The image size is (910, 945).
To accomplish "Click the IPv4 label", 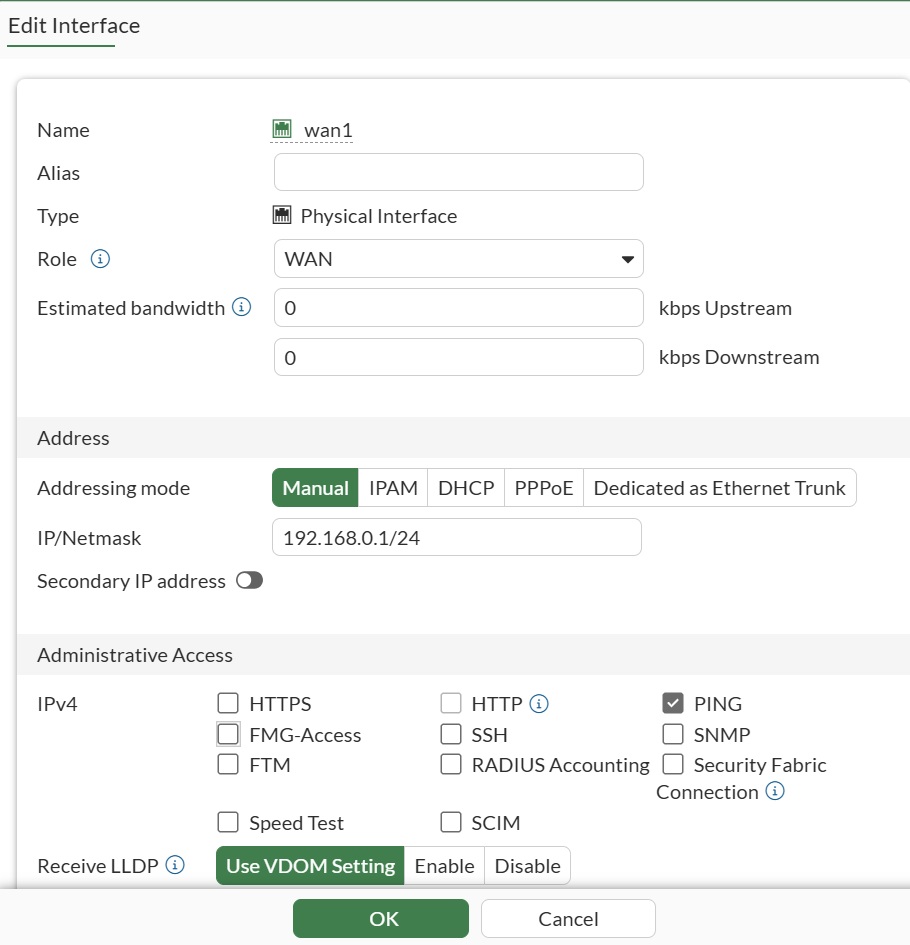I will [x=57, y=703].
